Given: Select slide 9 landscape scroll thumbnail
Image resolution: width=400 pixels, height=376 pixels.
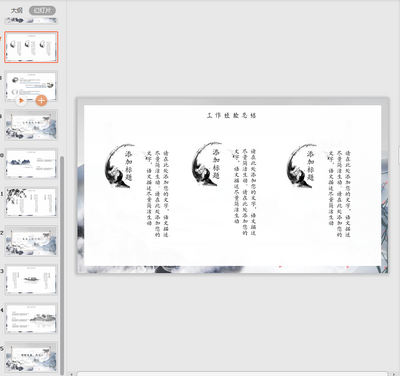Looking at the screenshot, I should coord(31,125).
